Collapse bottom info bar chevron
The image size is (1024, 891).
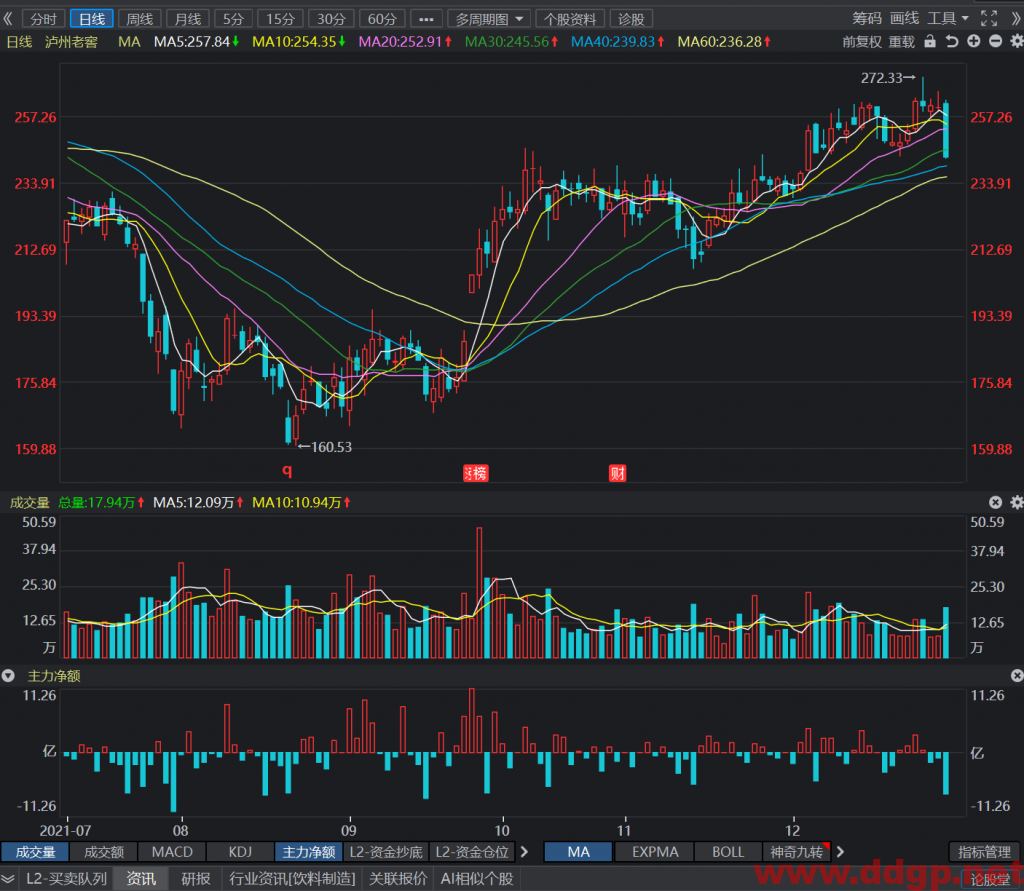(x=8, y=879)
